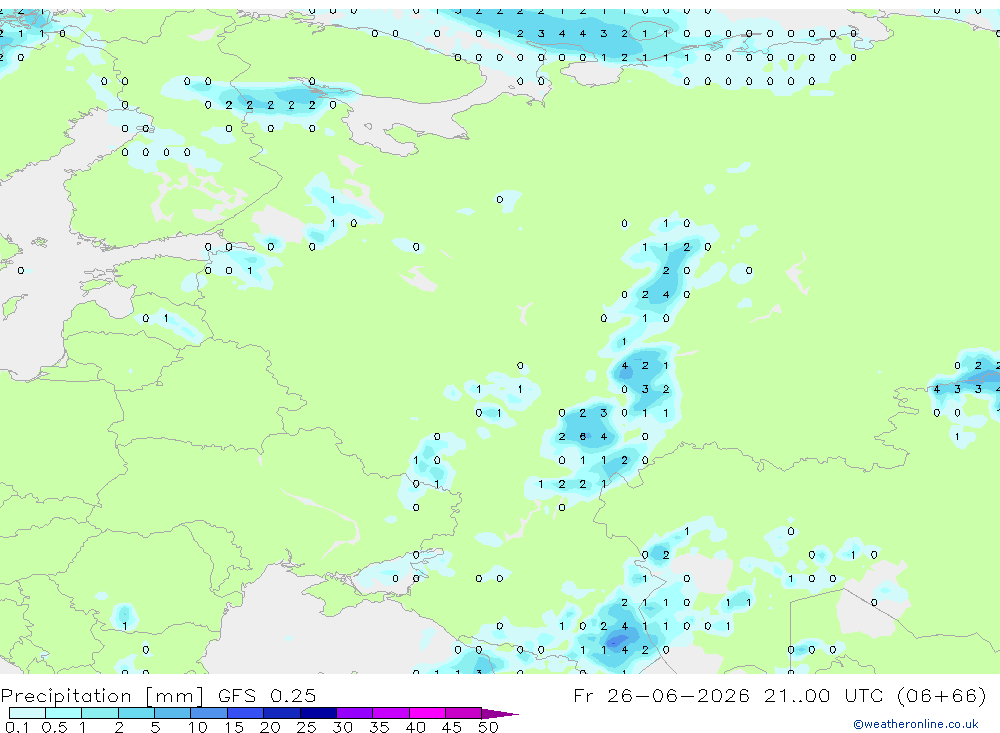Click the 'GFS 0.25' model label

pyautogui.click(x=267, y=695)
